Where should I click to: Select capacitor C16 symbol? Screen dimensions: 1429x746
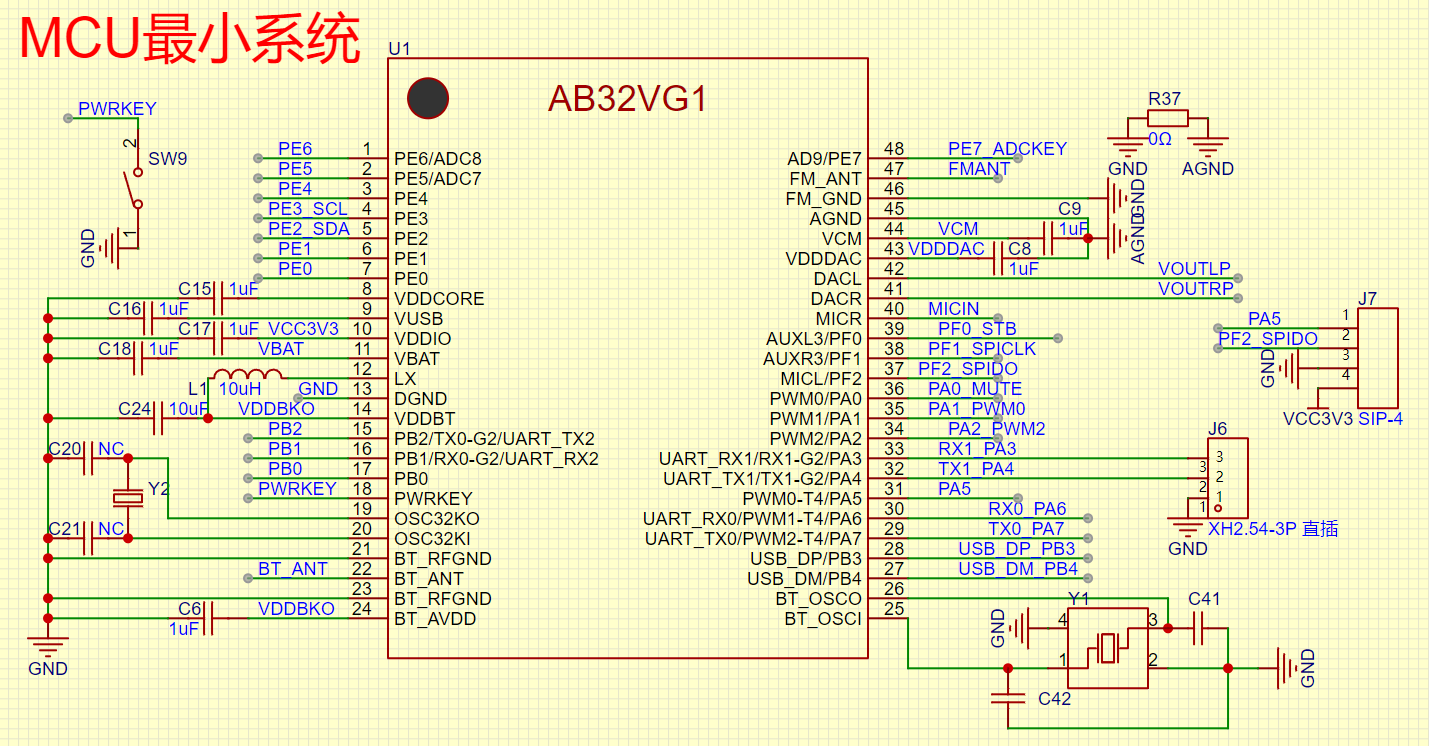(x=148, y=318)
